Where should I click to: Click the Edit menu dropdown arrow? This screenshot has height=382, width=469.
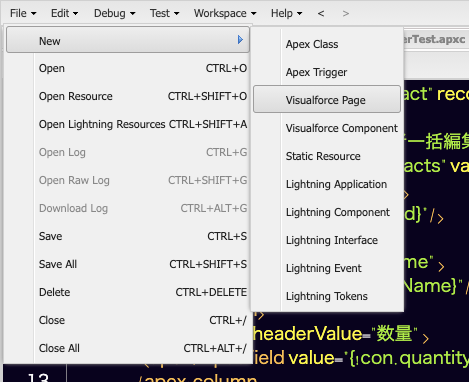pos(75,14)
